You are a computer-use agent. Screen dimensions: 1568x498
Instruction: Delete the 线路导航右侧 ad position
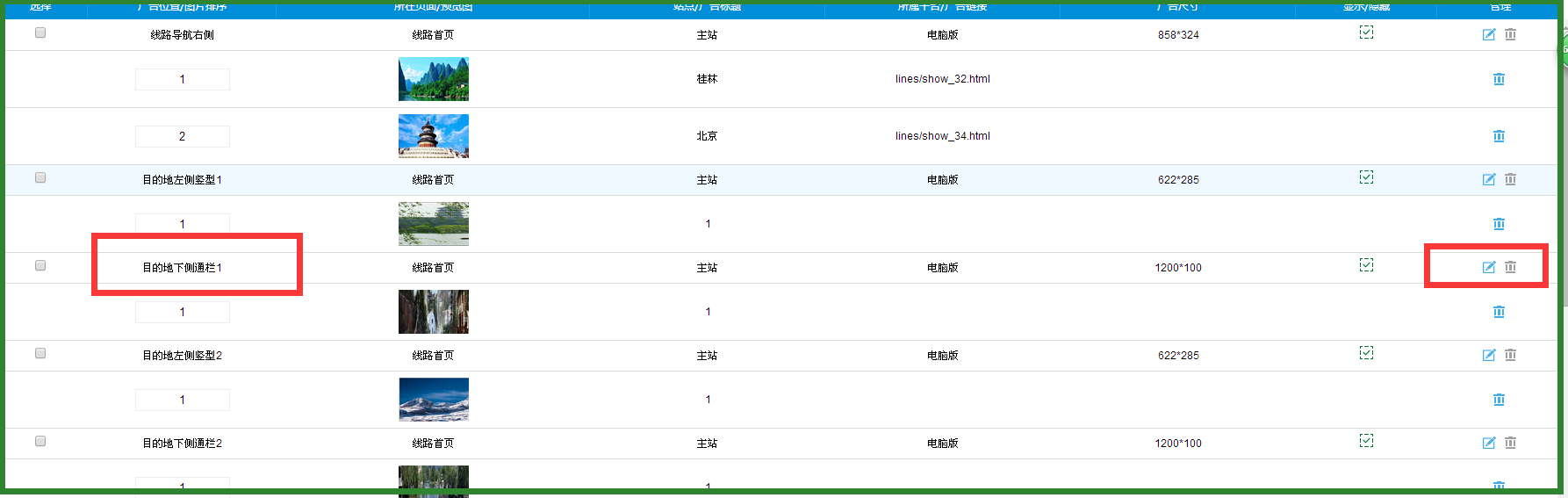pyautogui.click(x=1510, y=34)
